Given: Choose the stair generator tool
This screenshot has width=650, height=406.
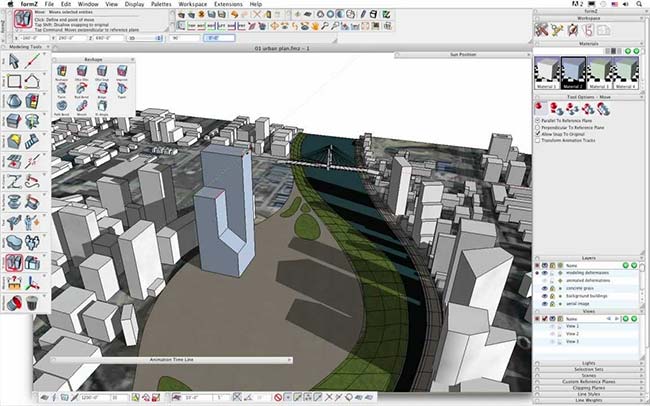Looking at the screenshot, I should click(32, 141).
